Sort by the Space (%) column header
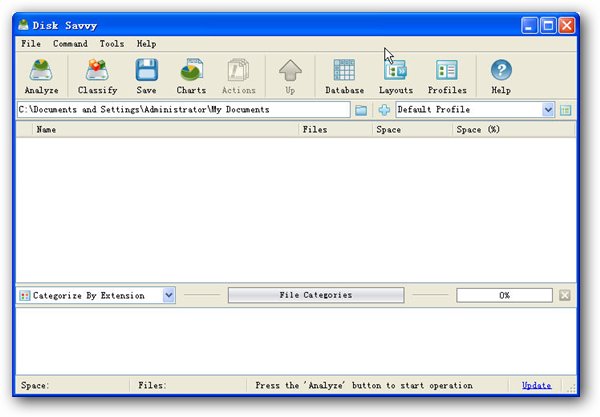Screen dimensions: 600x417 pos(514,130)
